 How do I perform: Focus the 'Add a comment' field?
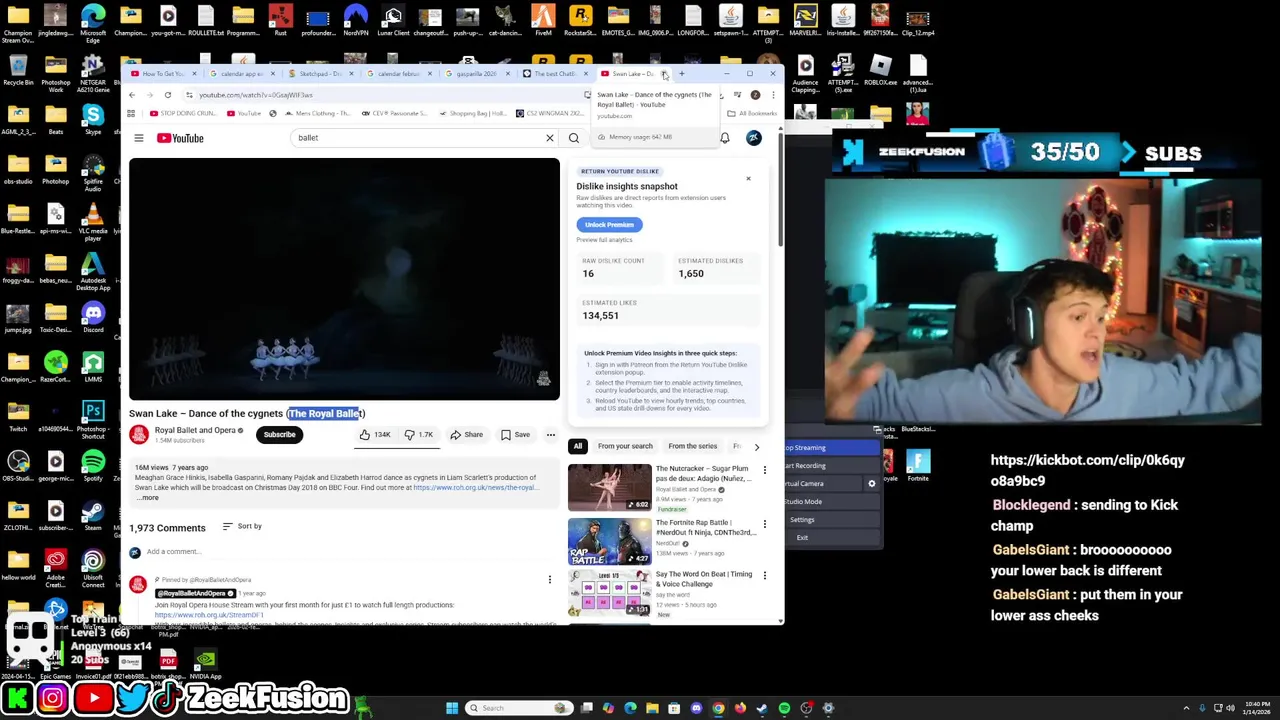(x=350, y=552)
